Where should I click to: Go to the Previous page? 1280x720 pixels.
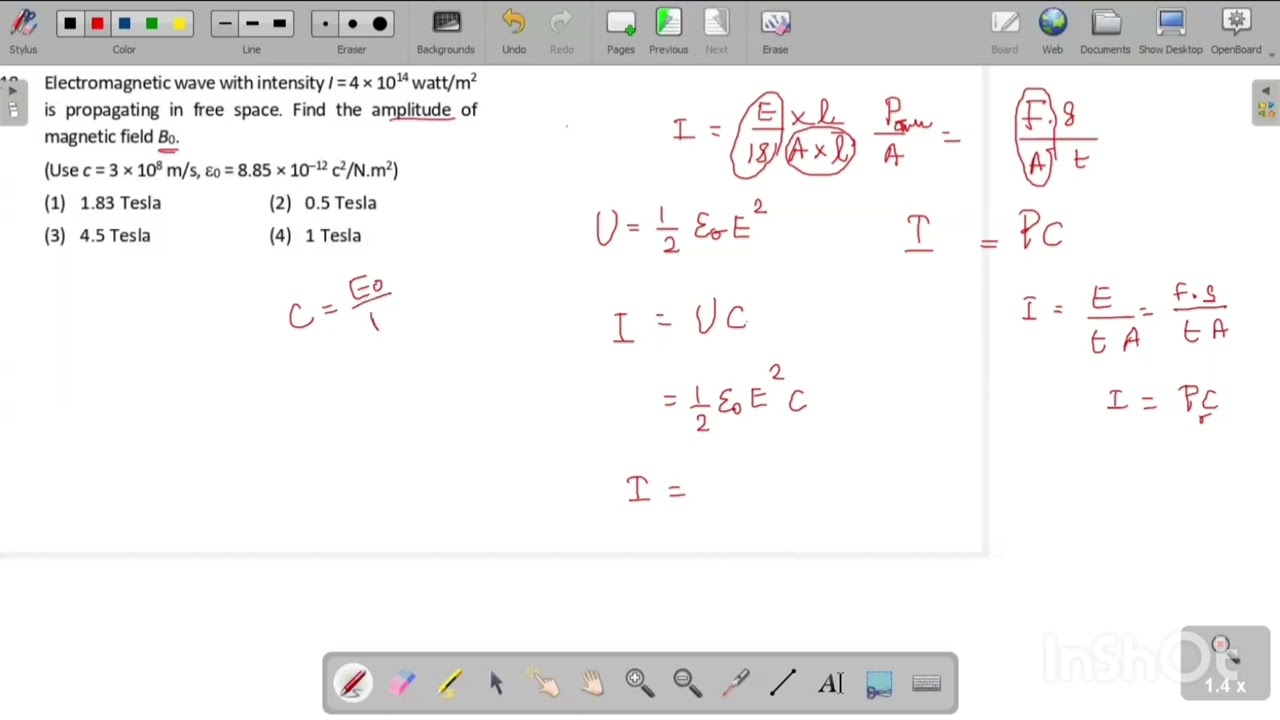[668, 31]
